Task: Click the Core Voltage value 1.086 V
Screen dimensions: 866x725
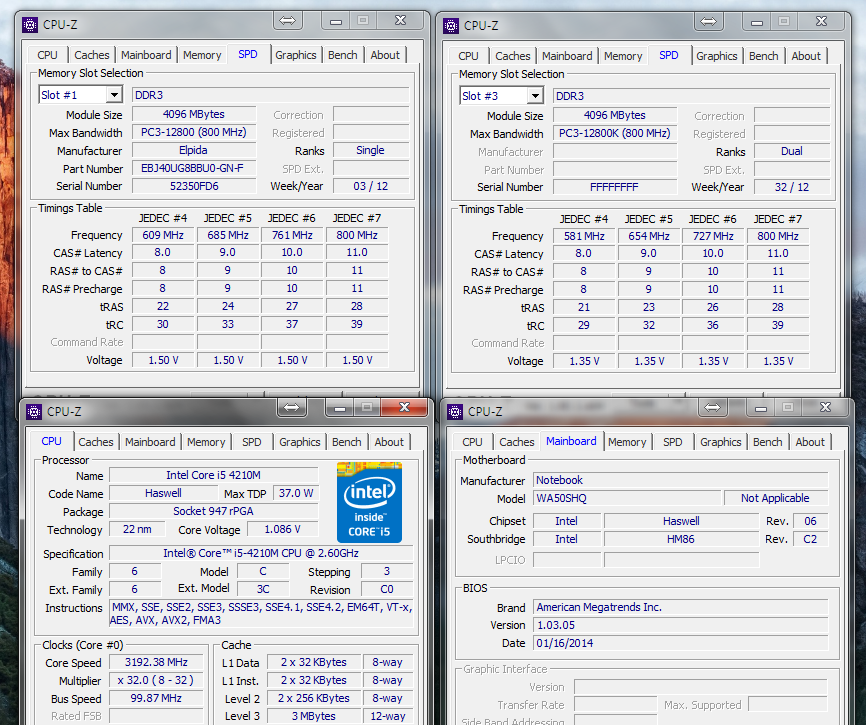Action: (282, 529)
